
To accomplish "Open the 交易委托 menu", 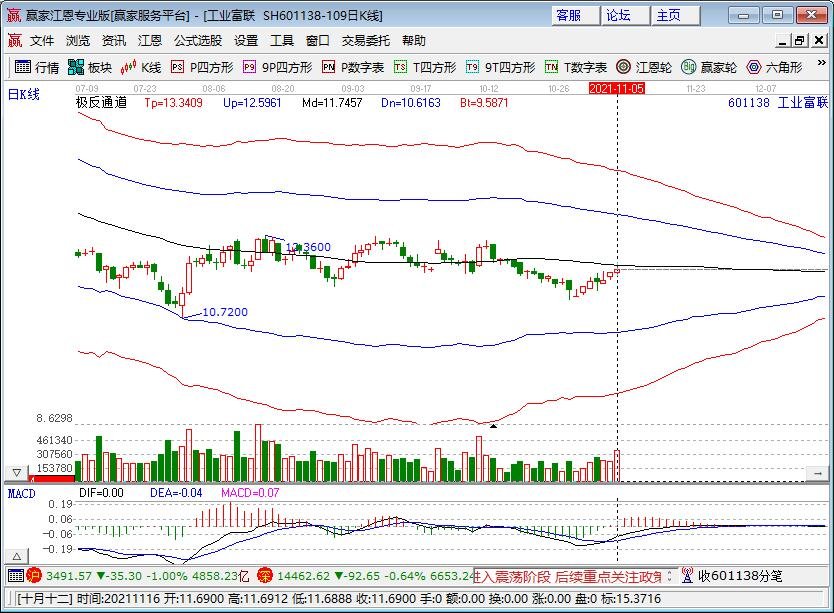I will click(x=366, y=41).
